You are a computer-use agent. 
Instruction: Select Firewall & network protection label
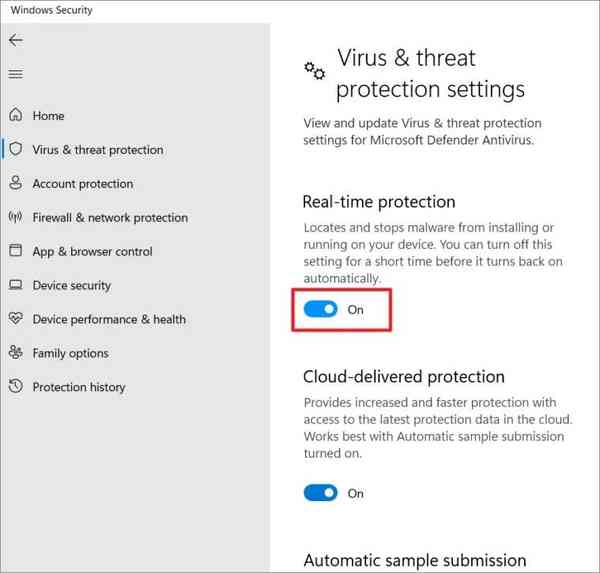coord(110,218)
